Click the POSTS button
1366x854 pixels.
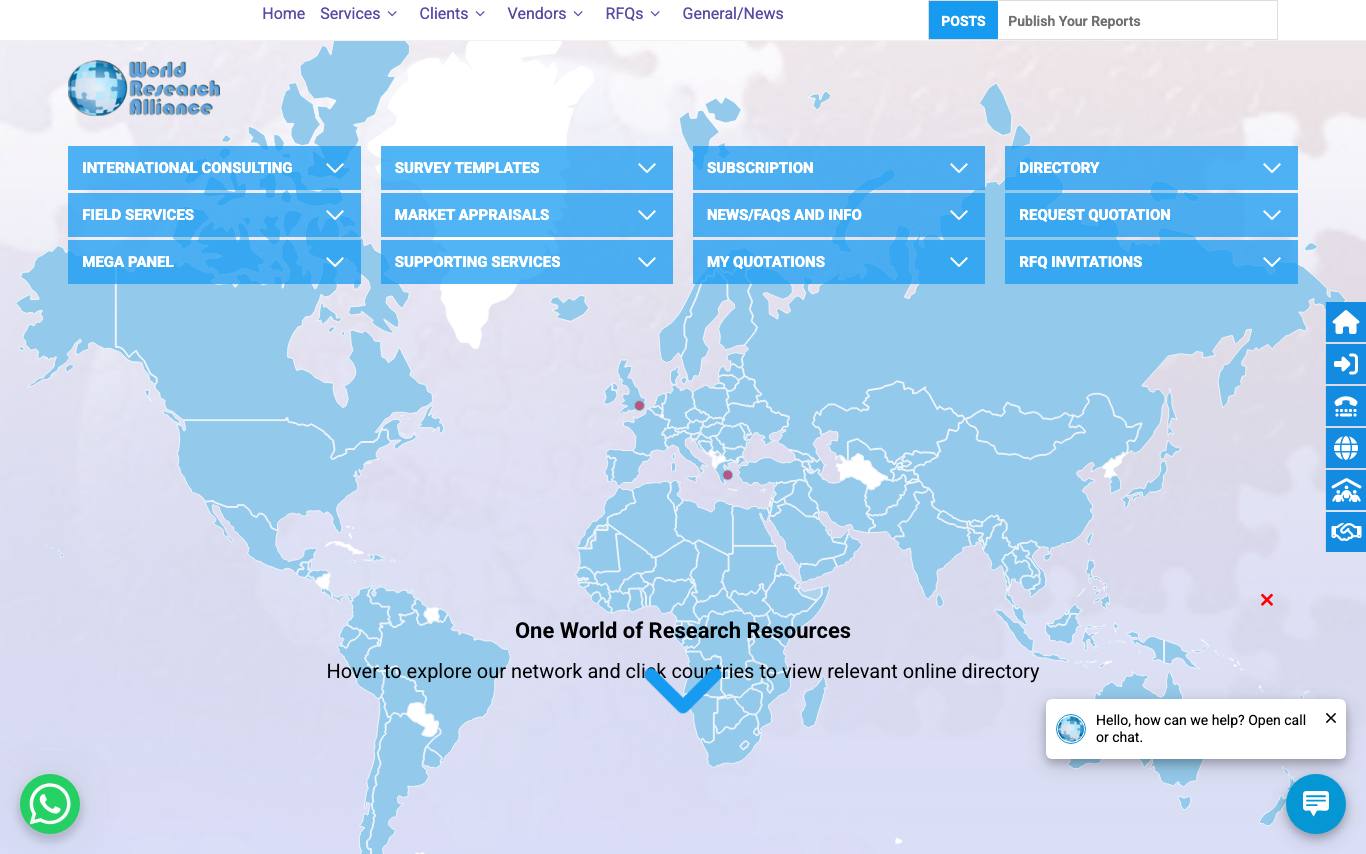pyautogui.click(x=963, y=21)
